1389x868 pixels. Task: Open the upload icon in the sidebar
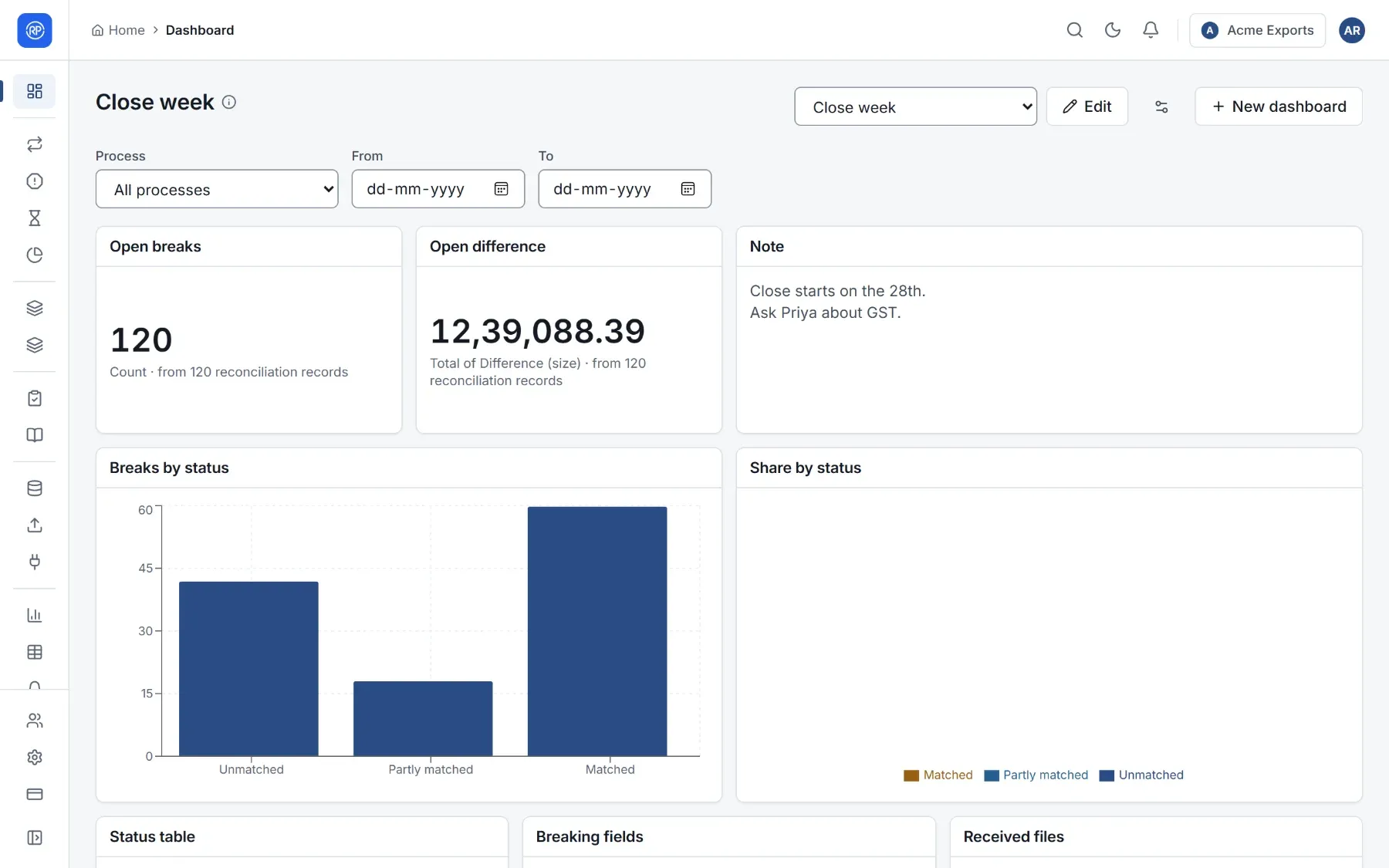(x=35, y=525)
